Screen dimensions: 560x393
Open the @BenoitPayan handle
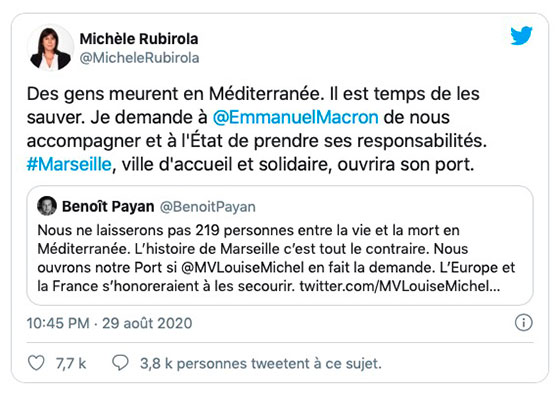click(x=208, y=207)
